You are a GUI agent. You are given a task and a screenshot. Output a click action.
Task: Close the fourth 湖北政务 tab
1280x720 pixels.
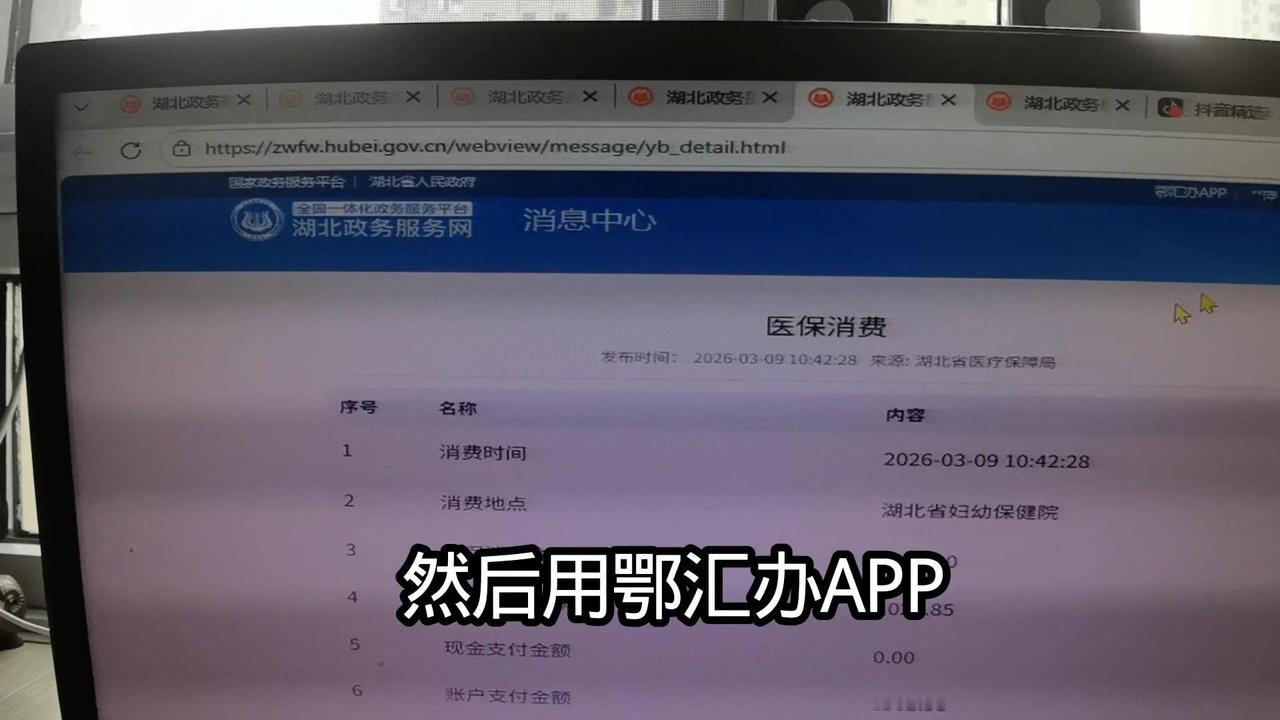769,97
